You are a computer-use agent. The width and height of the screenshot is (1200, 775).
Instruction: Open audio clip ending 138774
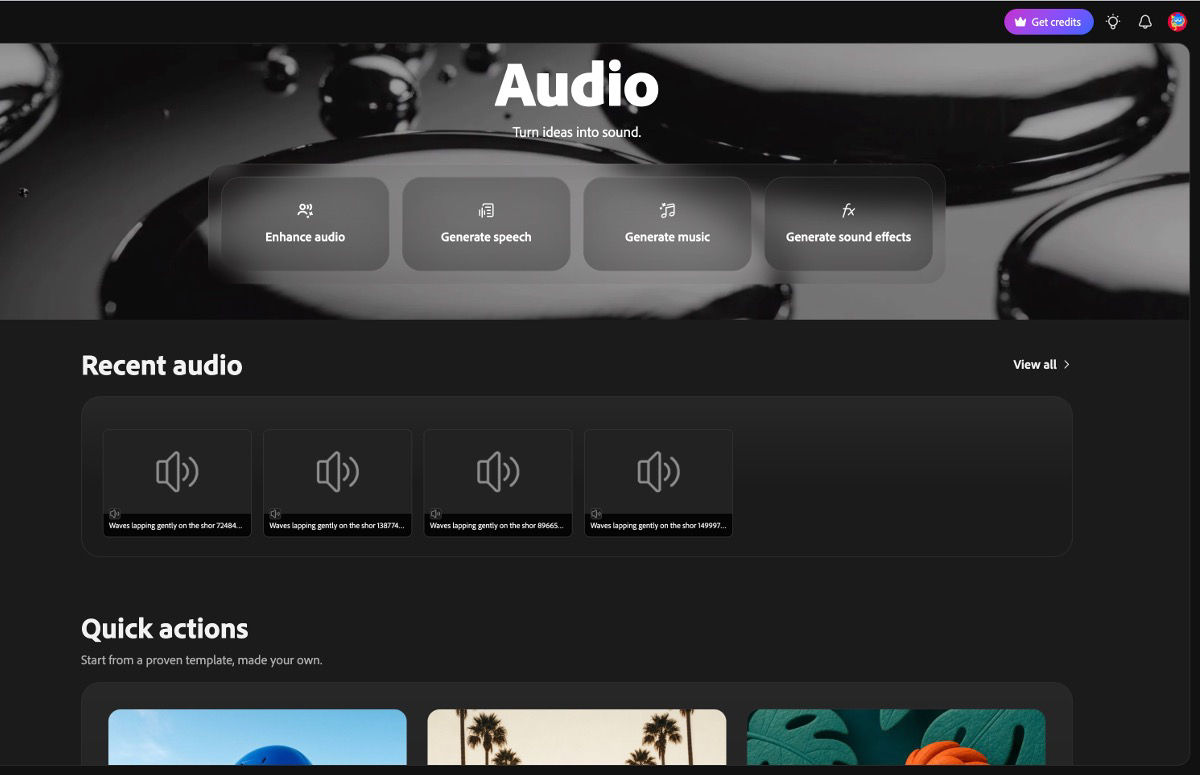337,483
